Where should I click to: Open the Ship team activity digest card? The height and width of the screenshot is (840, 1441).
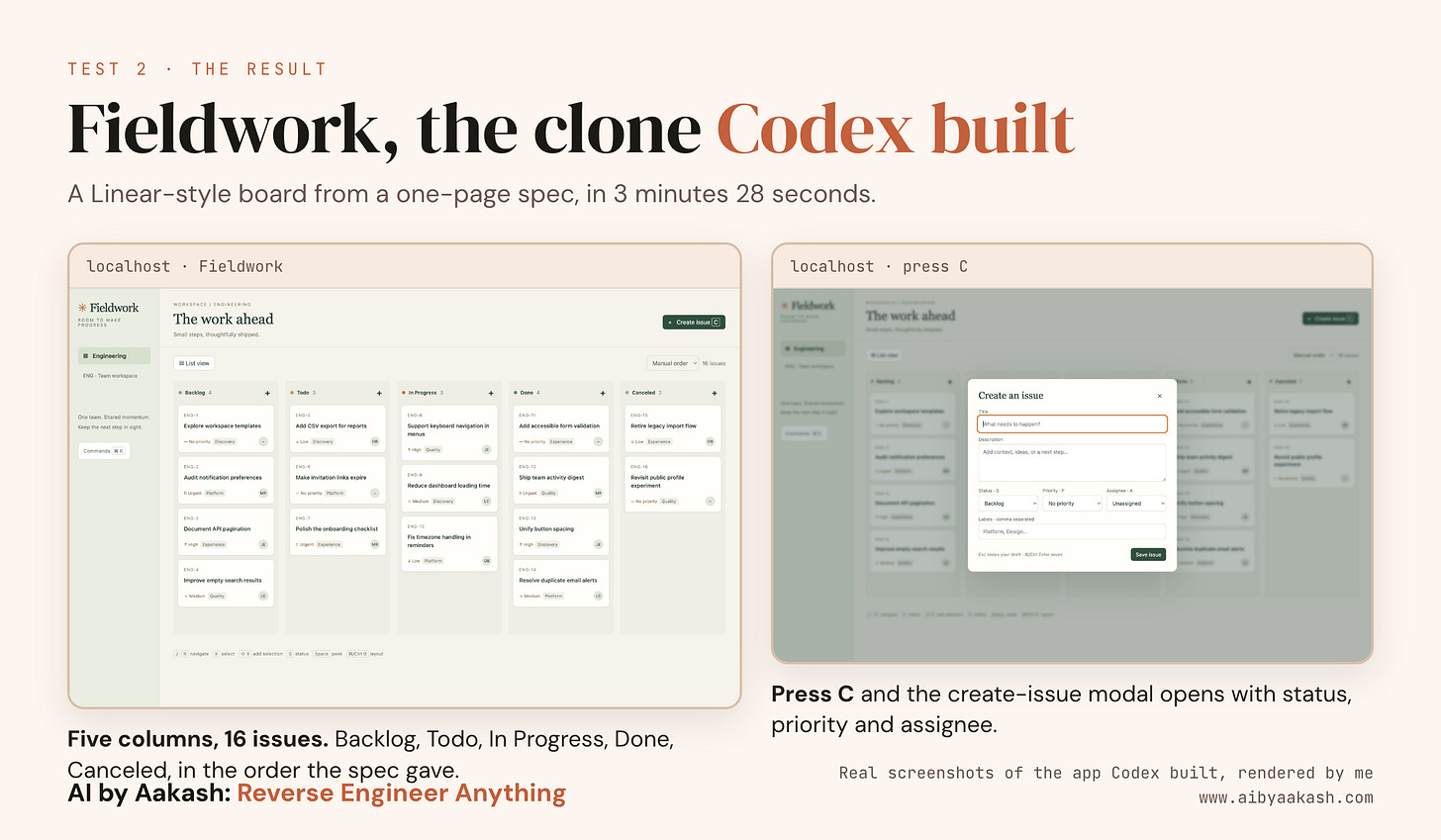coord(561,482)
